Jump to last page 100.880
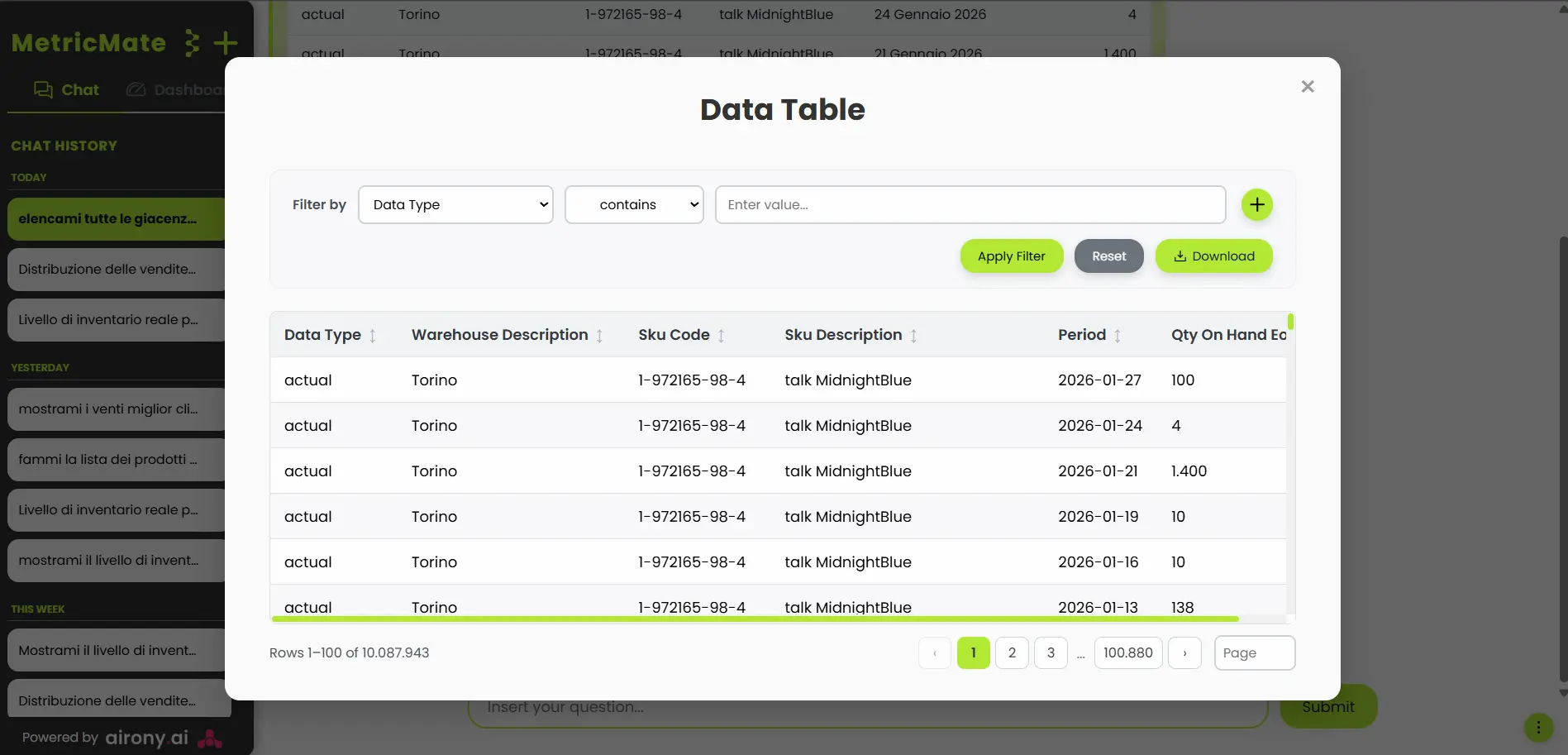The height and width of the screenshot is (755, 1568). click(x=1128, y=652)
